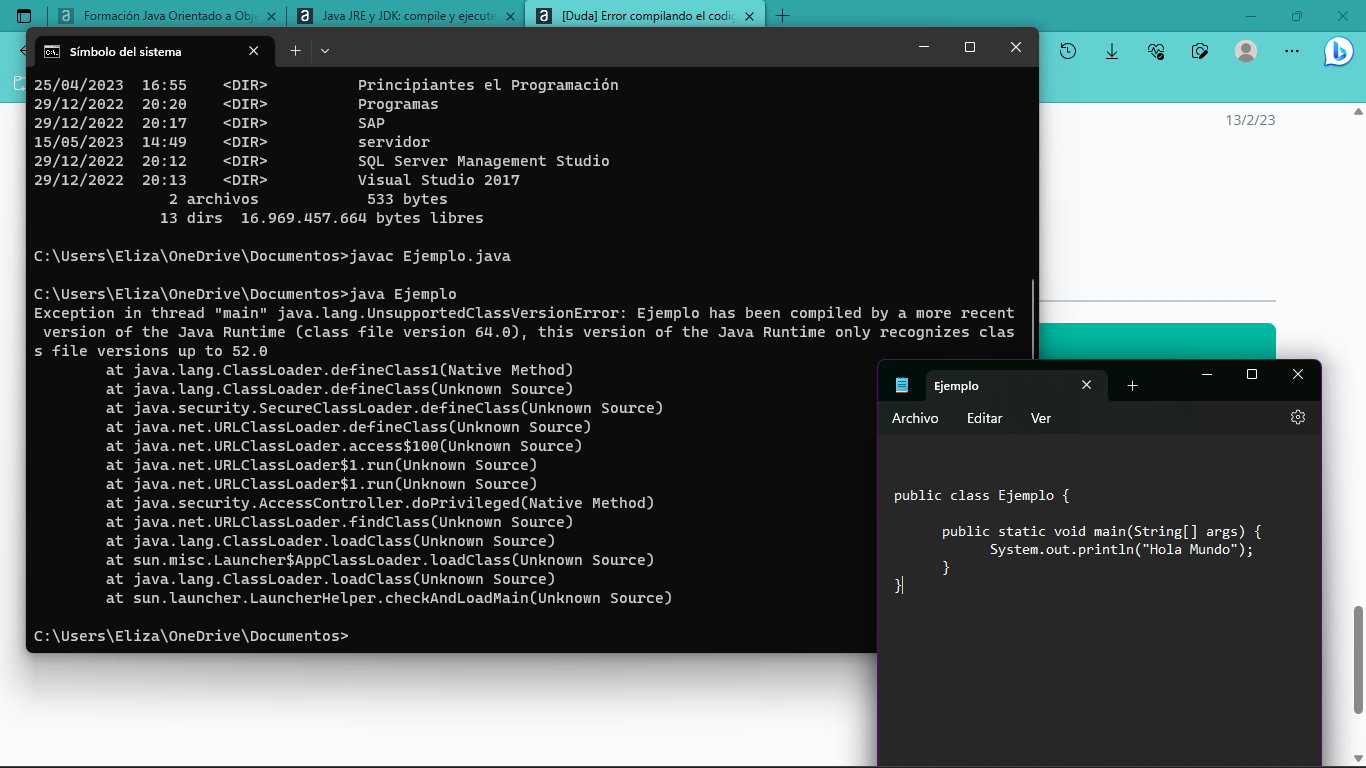Click the 'Principiantes el Programación' directory entry
Image resolution: width=1366 pixels, height=768 pixels.
point(488,85)
